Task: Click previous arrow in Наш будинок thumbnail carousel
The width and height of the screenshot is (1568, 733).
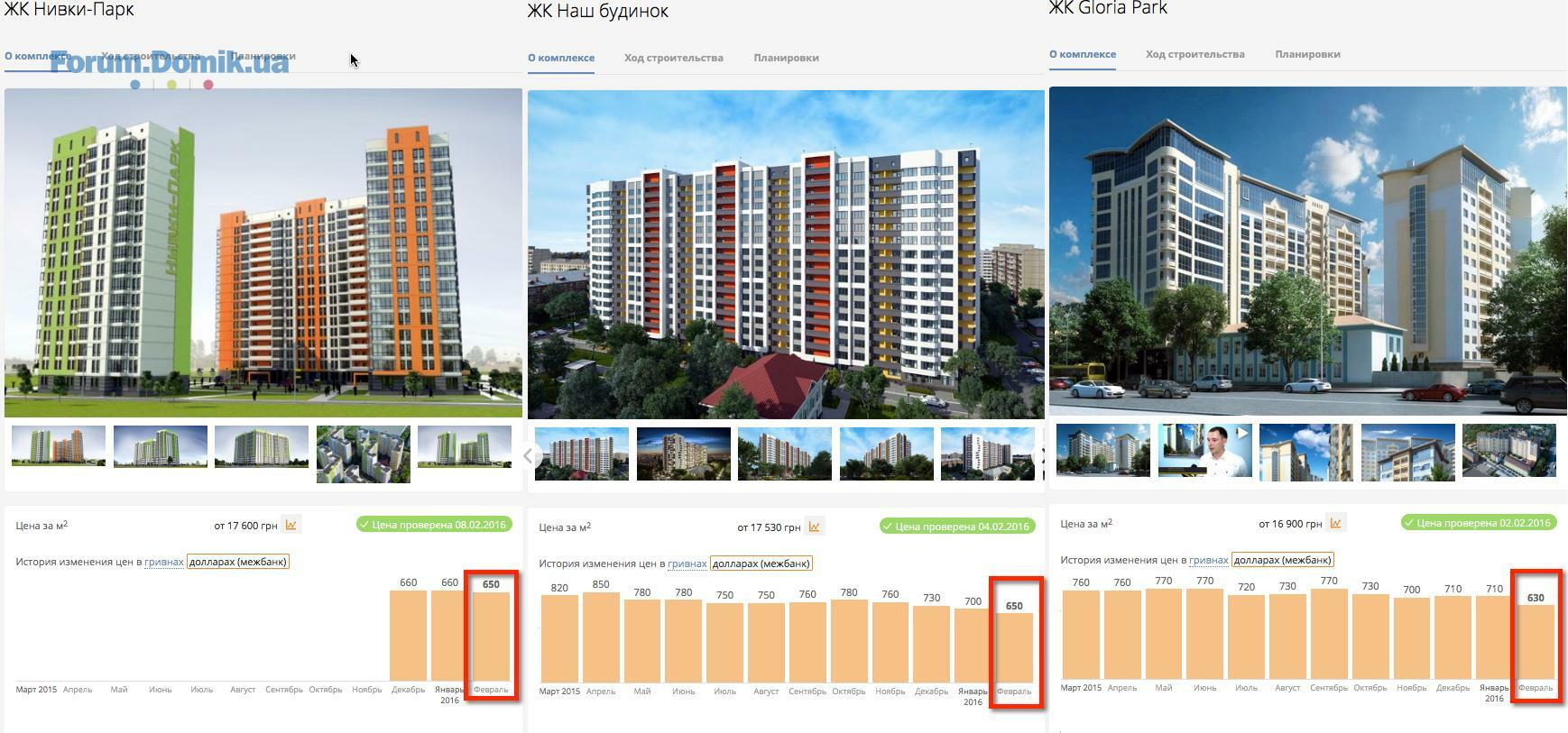Action: point(529,455)
